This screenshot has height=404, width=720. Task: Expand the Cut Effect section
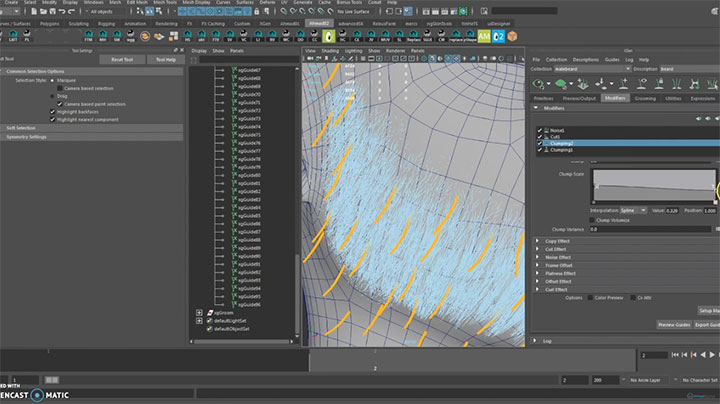coord(538,249)
